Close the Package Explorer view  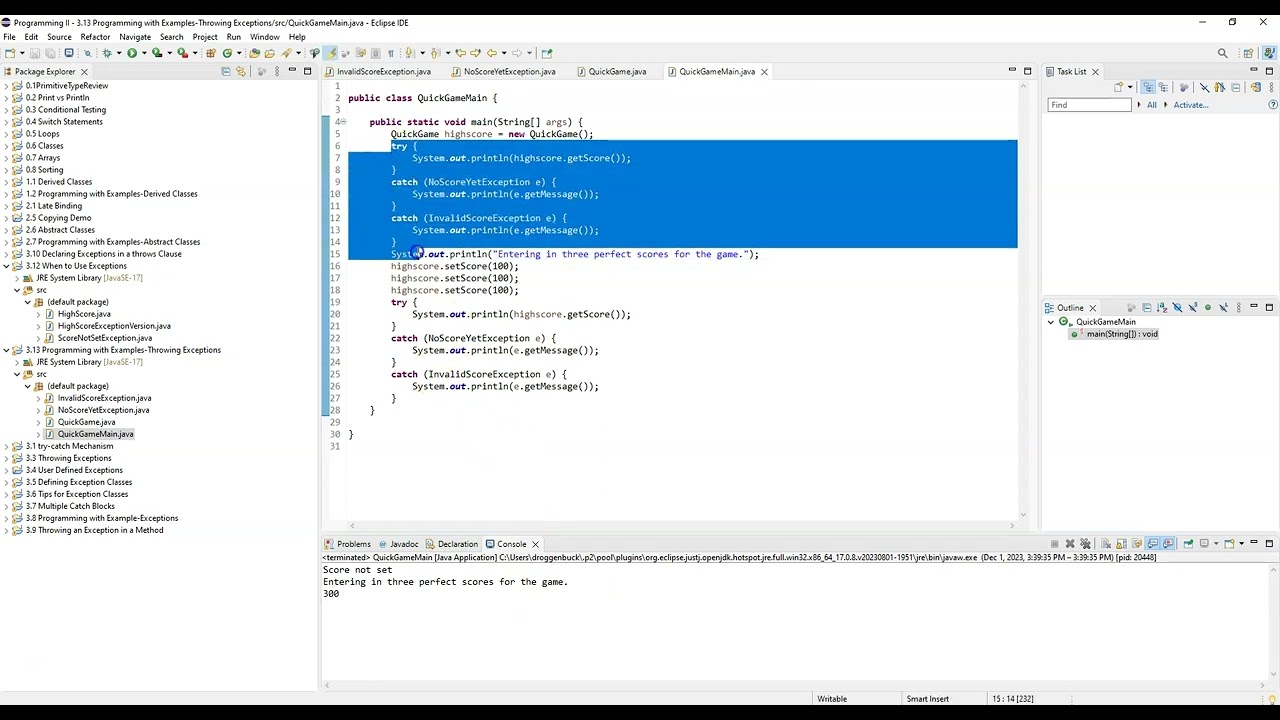[84, 71]
